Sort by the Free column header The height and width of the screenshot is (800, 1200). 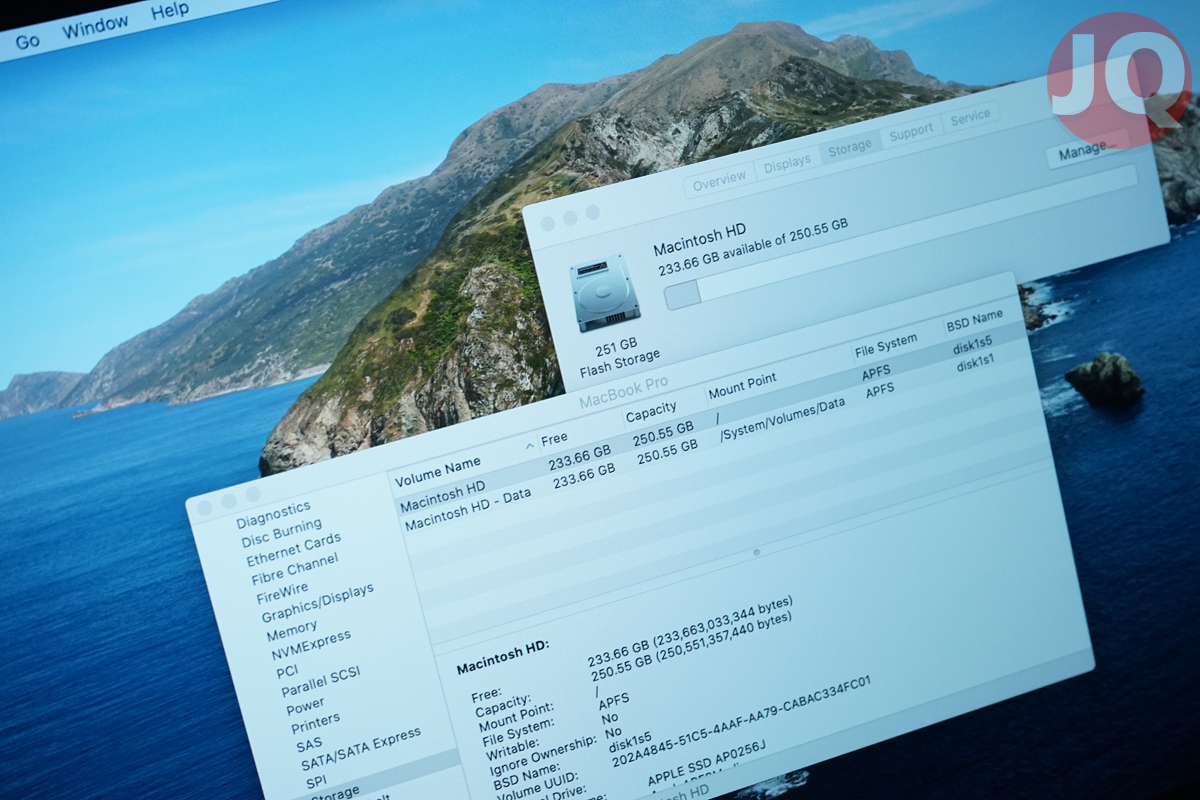(x=554, y=439)
